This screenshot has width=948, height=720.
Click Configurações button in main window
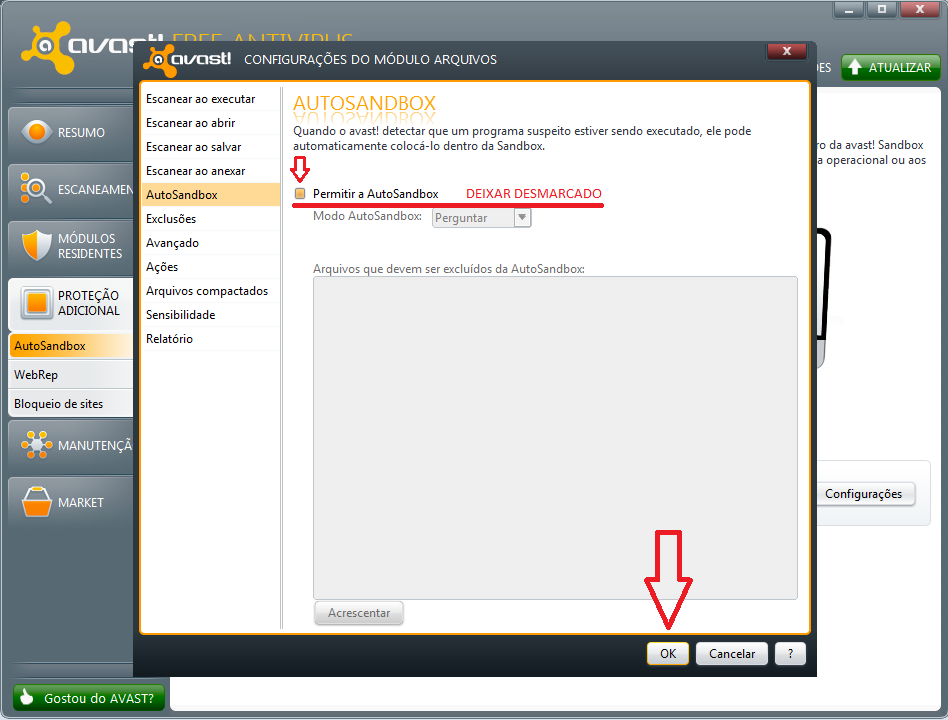[864, 494]
